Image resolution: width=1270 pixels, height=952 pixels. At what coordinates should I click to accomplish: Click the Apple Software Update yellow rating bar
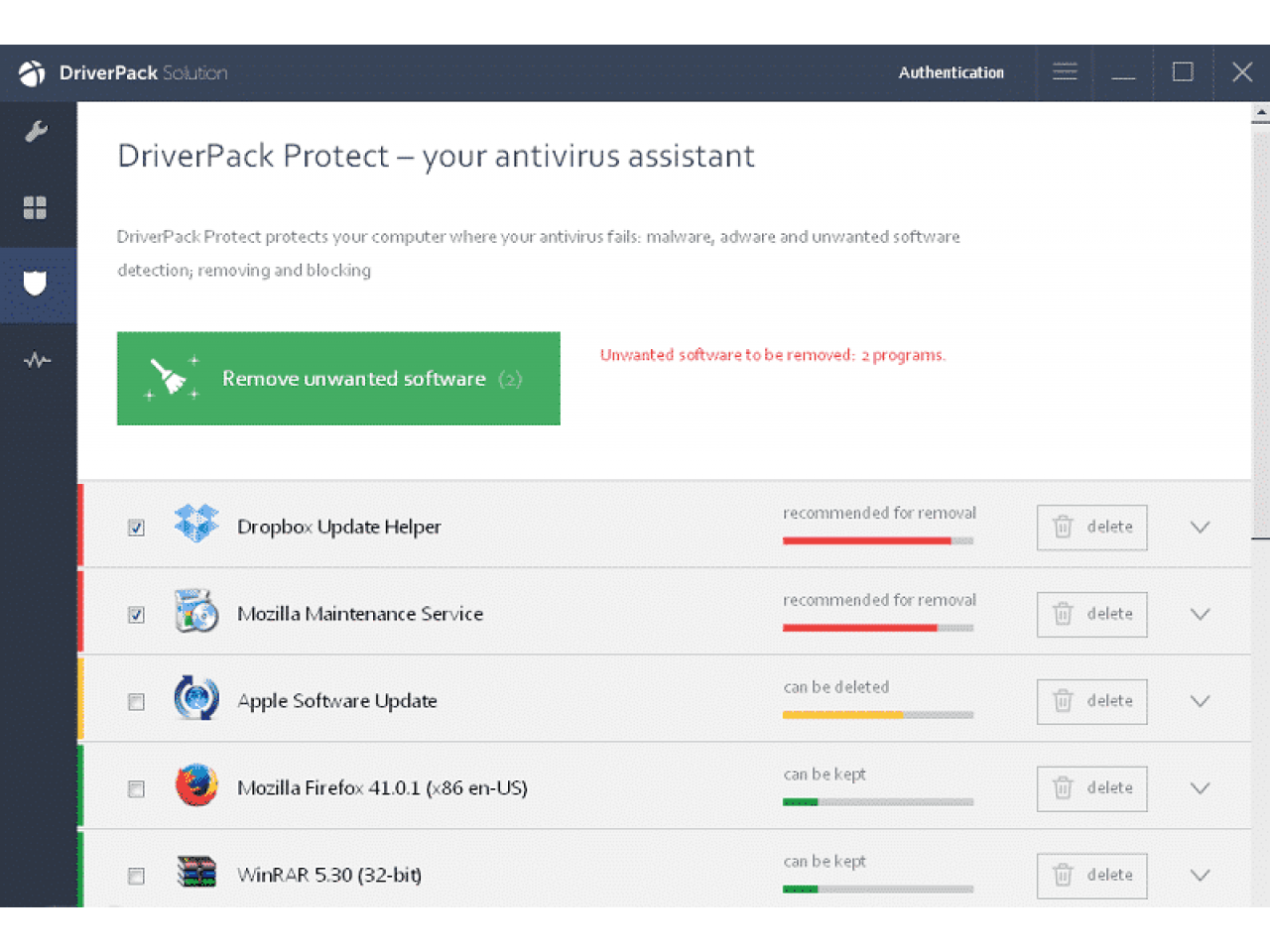point(878,715)
